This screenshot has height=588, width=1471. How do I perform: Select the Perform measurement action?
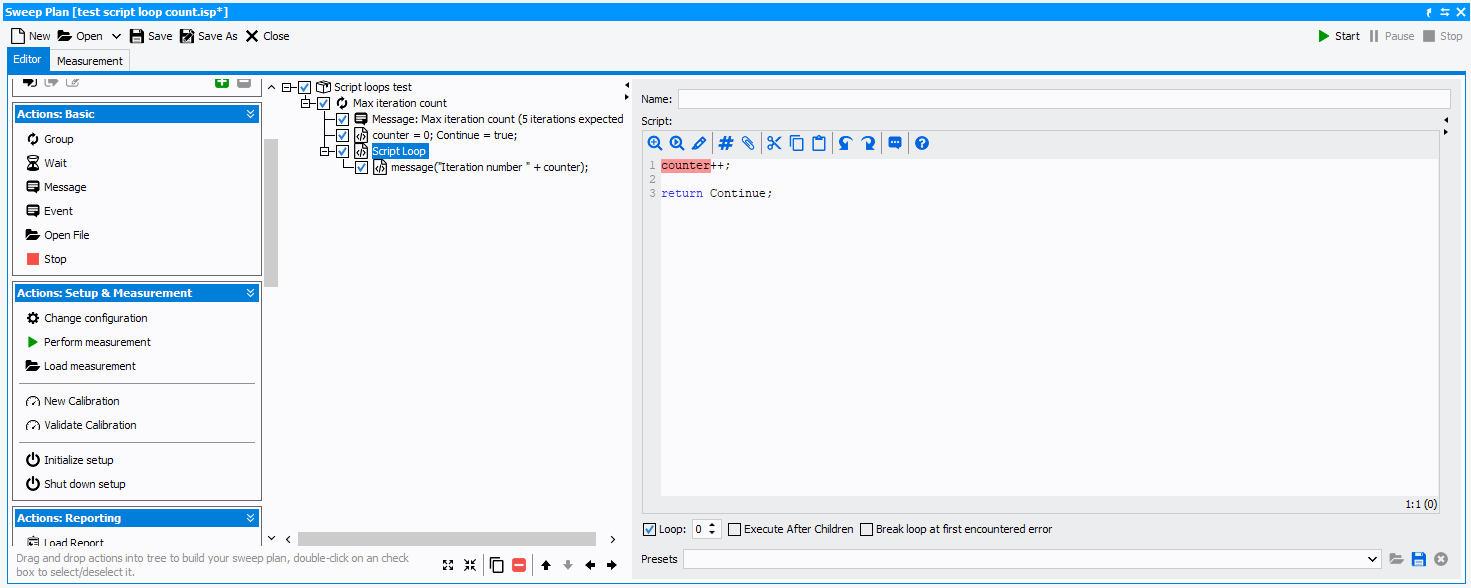(88, 342)
